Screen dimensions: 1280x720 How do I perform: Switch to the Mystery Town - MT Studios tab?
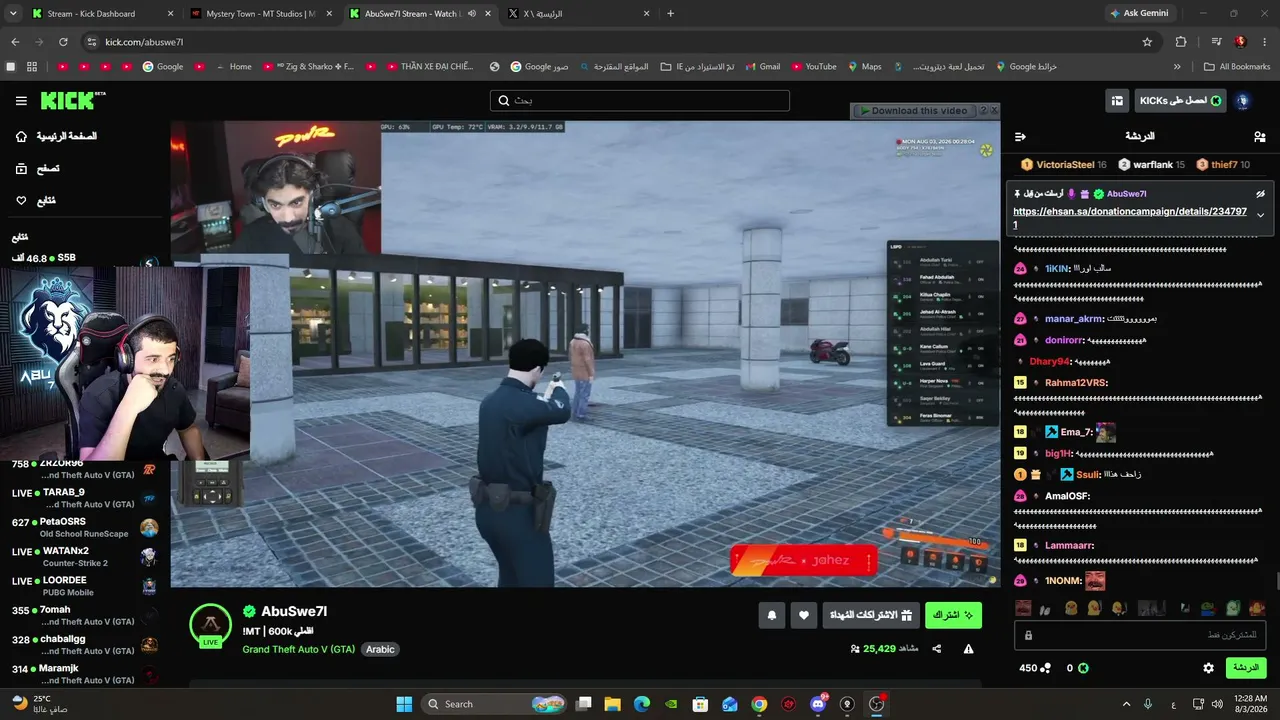pyautogui.click(x=260, y=14)
